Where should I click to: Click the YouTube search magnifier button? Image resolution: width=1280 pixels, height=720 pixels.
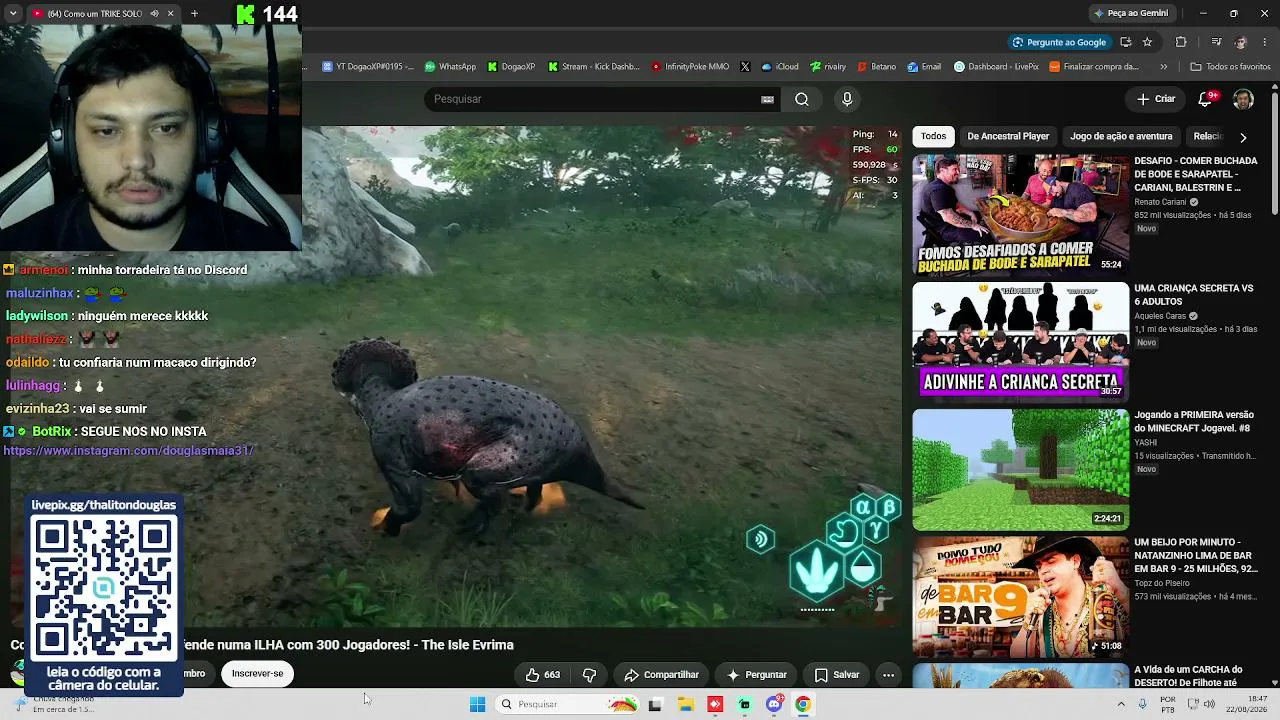coord(802,99)
